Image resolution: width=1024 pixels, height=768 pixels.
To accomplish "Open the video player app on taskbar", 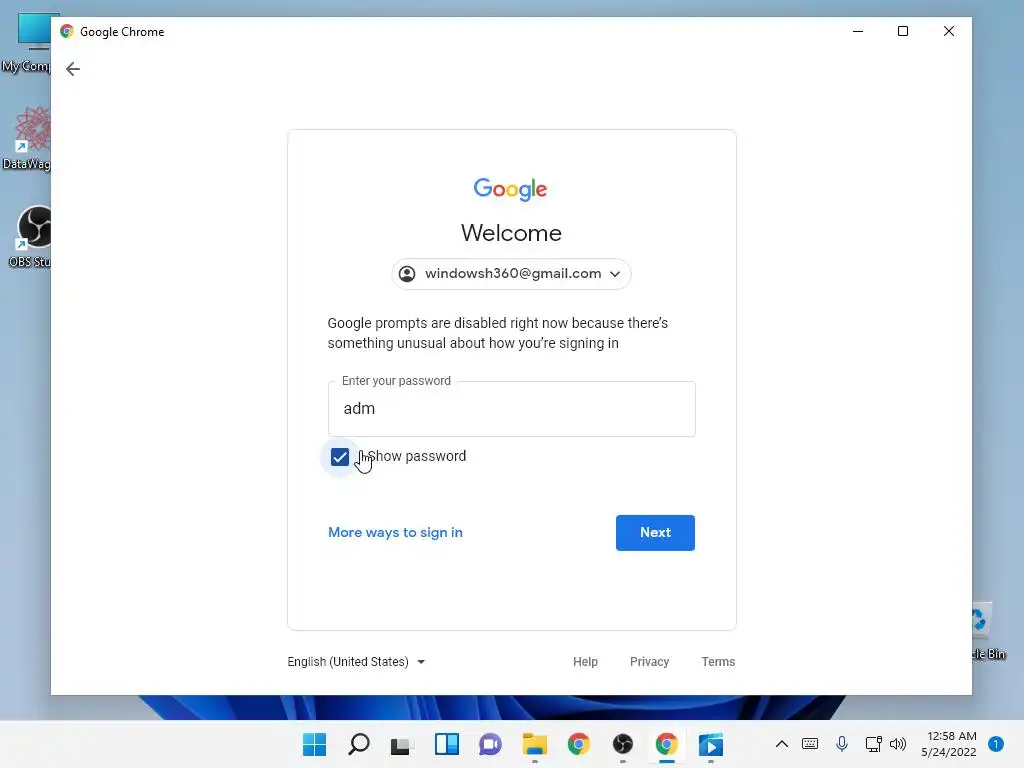I will [711, 744].
